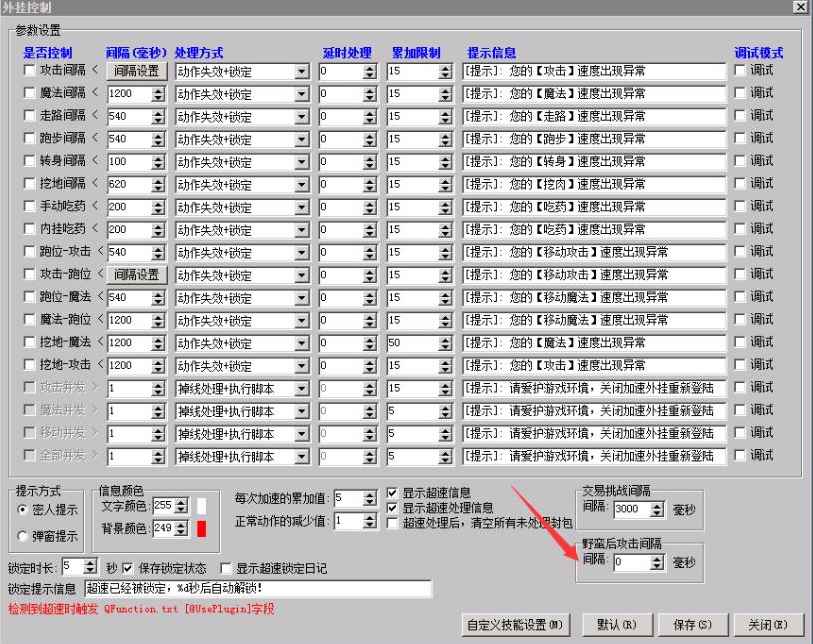The height and width of the screenshot is (644, 813).
Task: Adjust 累加限制 spinner in 攻击间隔 row
Action: tap(445, 72)
